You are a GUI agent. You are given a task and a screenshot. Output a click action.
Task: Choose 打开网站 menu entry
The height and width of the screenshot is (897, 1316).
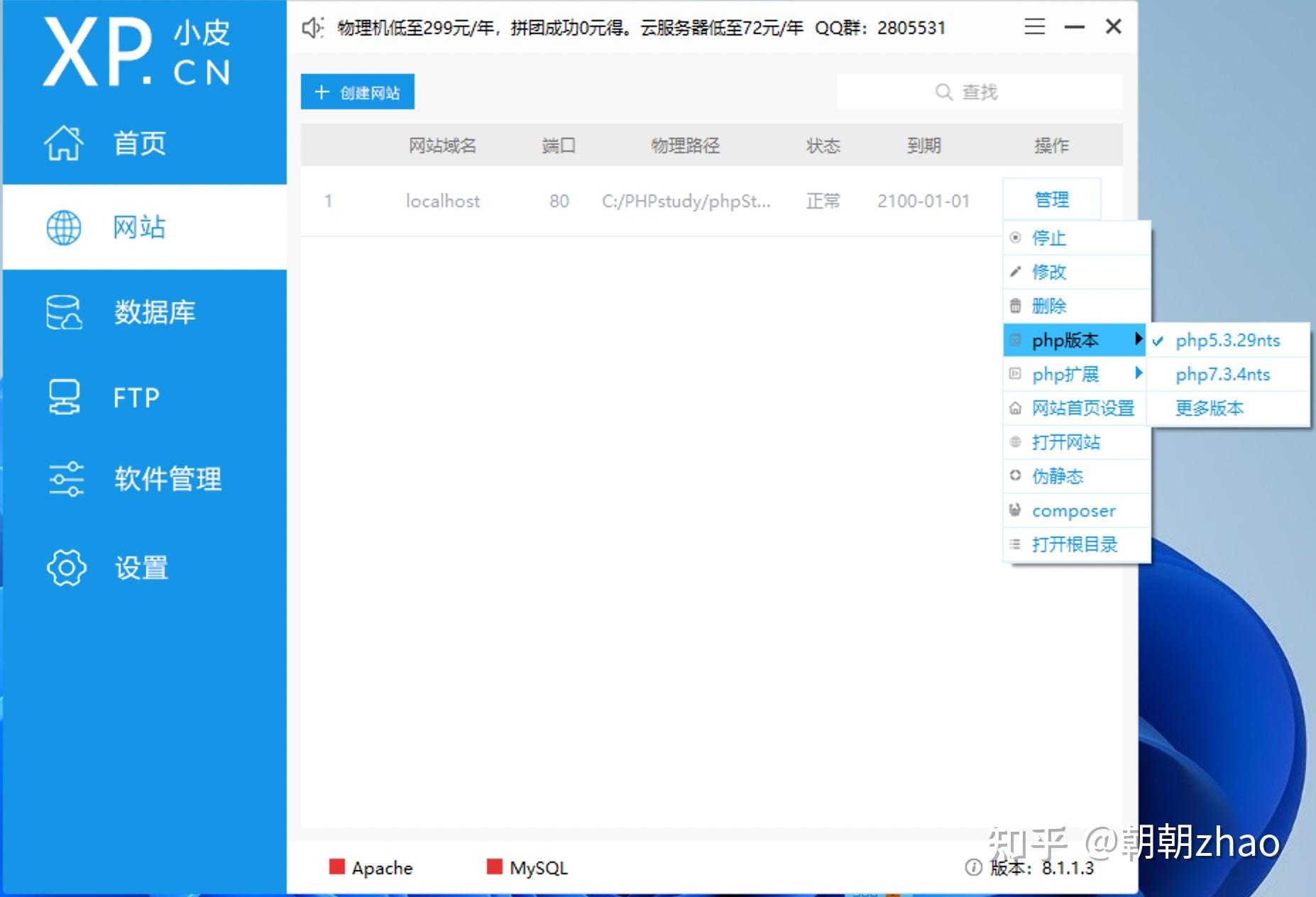point(1076,442)
